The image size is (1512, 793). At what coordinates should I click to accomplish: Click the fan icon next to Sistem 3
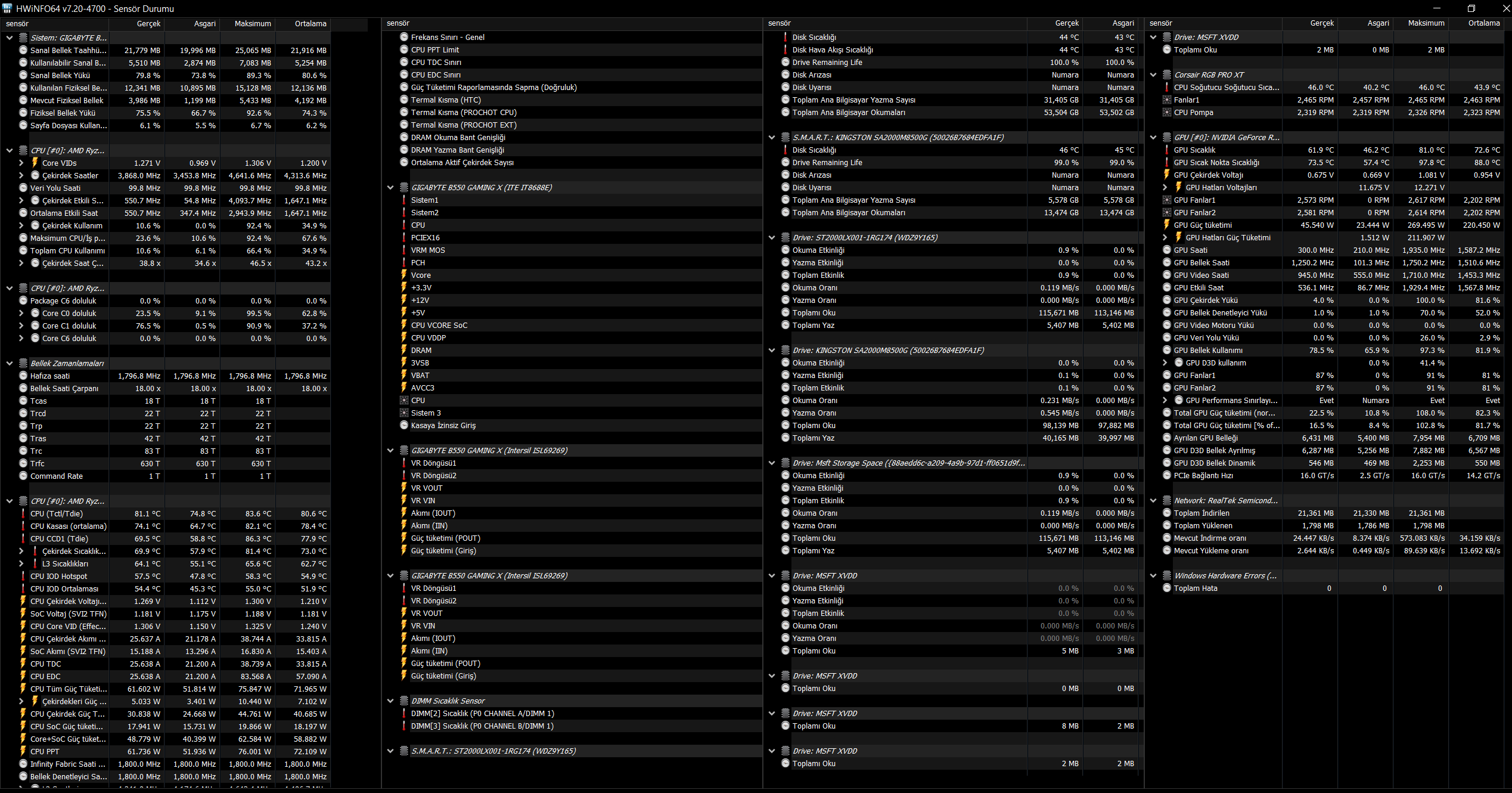404,413
